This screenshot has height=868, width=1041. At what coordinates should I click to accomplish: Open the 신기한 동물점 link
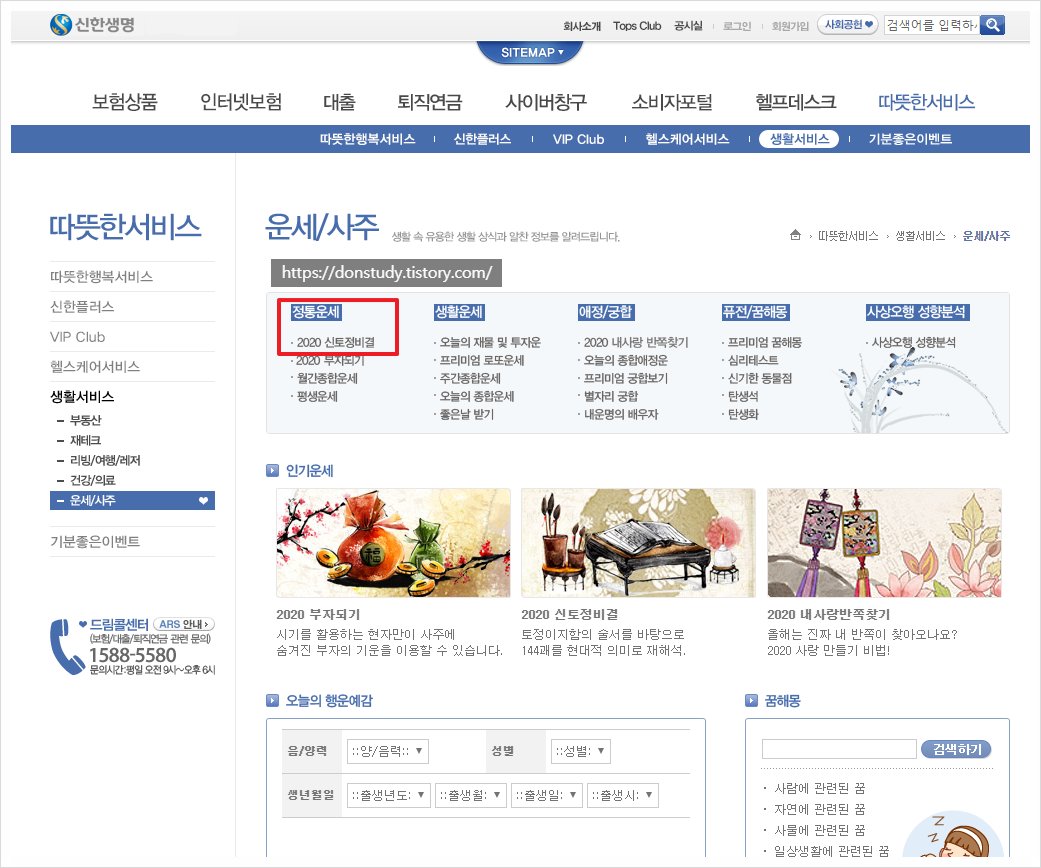760,379
